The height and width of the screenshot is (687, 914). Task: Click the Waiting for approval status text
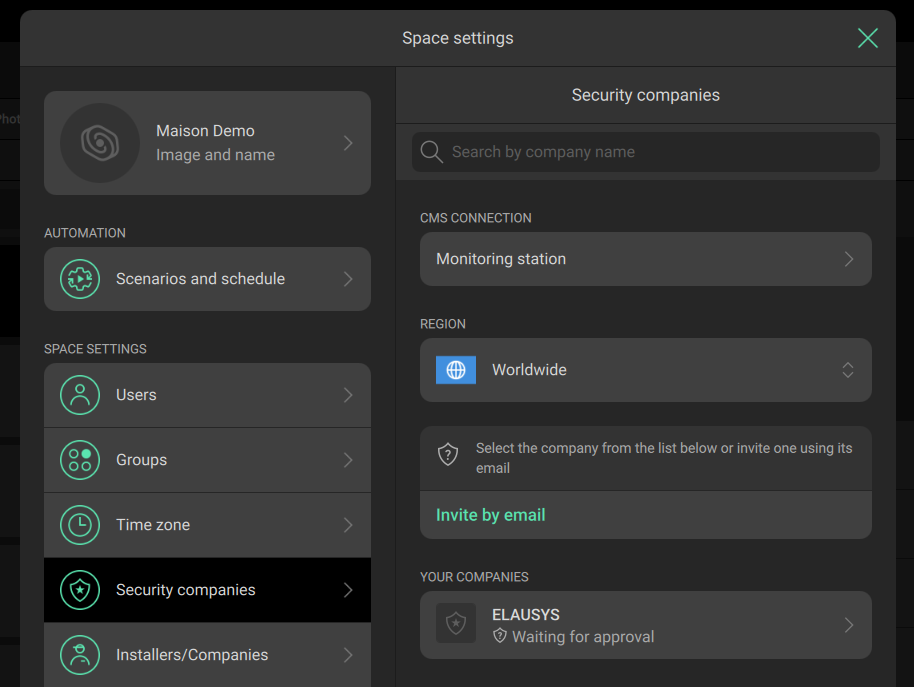(583, 637)
